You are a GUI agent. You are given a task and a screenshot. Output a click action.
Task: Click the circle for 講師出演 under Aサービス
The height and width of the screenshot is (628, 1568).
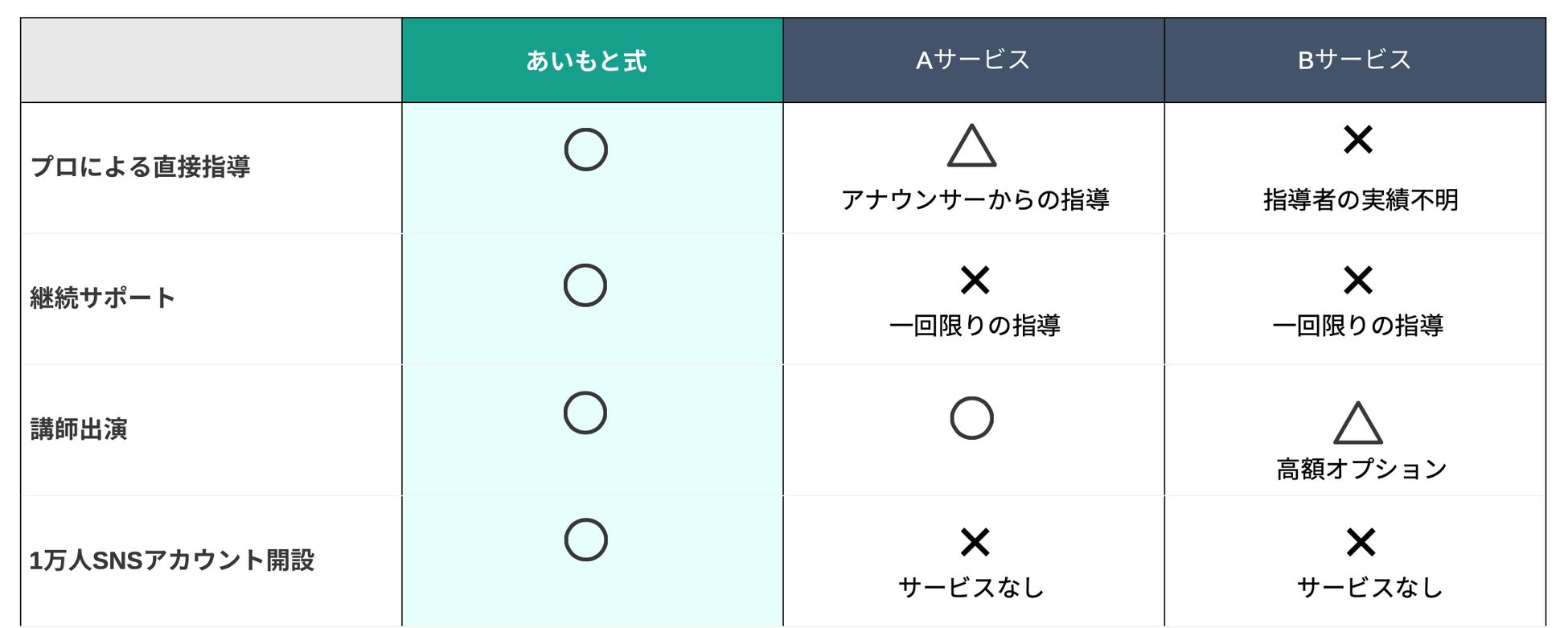(971, 418)
